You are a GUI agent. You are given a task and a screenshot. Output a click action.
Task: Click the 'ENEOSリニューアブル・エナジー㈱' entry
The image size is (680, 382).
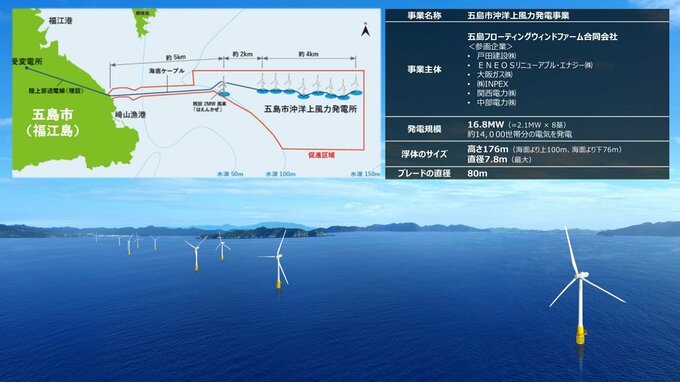[535, 65]
